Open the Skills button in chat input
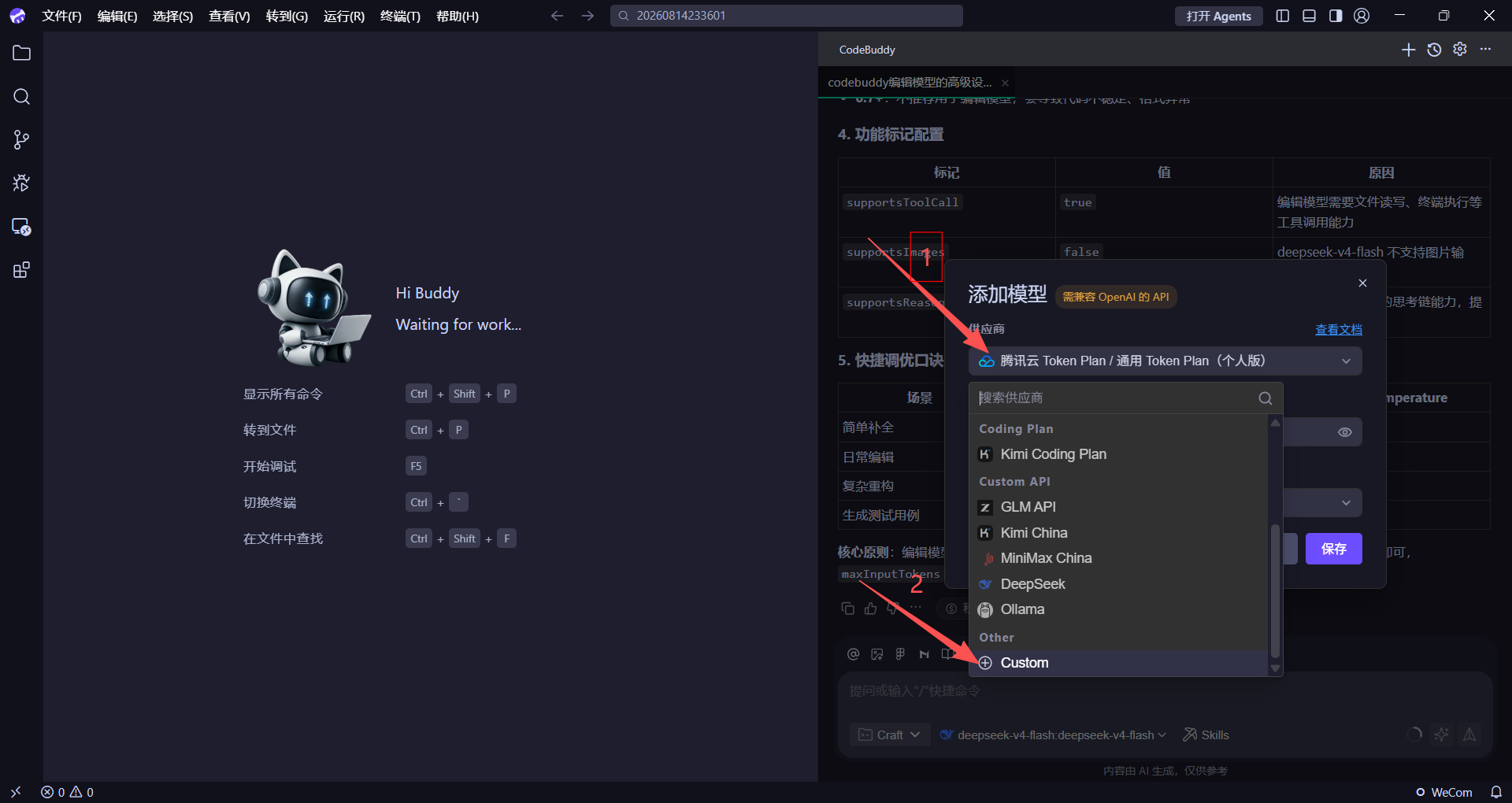 pos(1206,735)
